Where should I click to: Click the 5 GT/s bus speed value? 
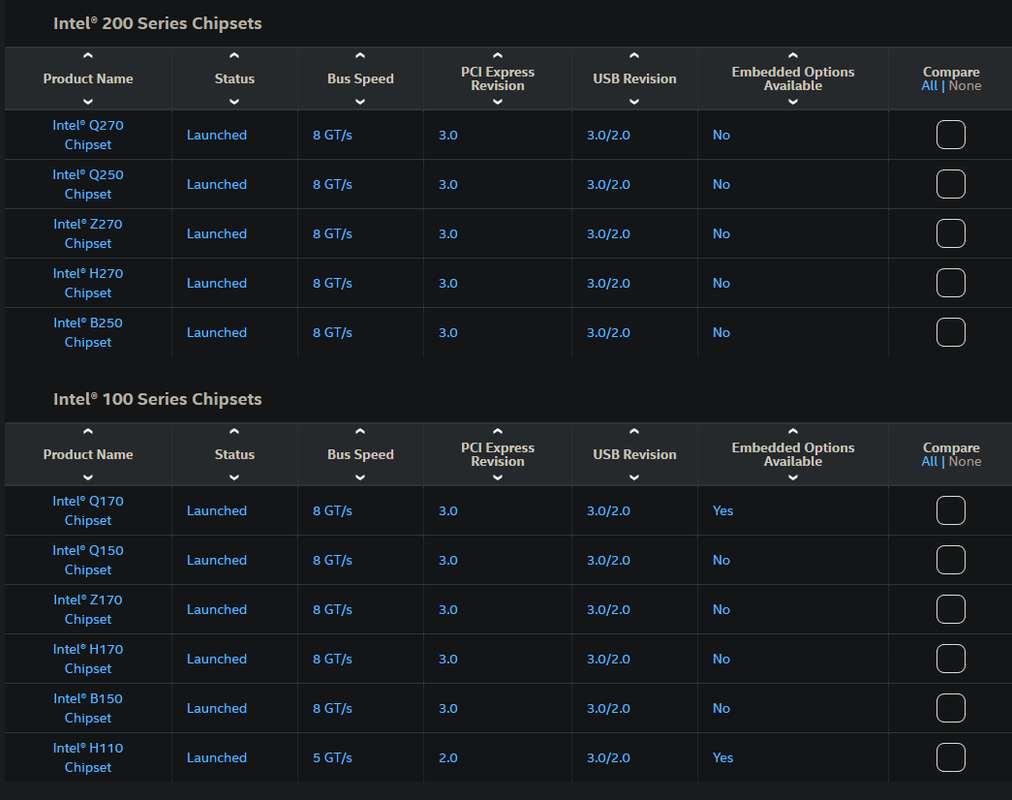tap(332, 757)
